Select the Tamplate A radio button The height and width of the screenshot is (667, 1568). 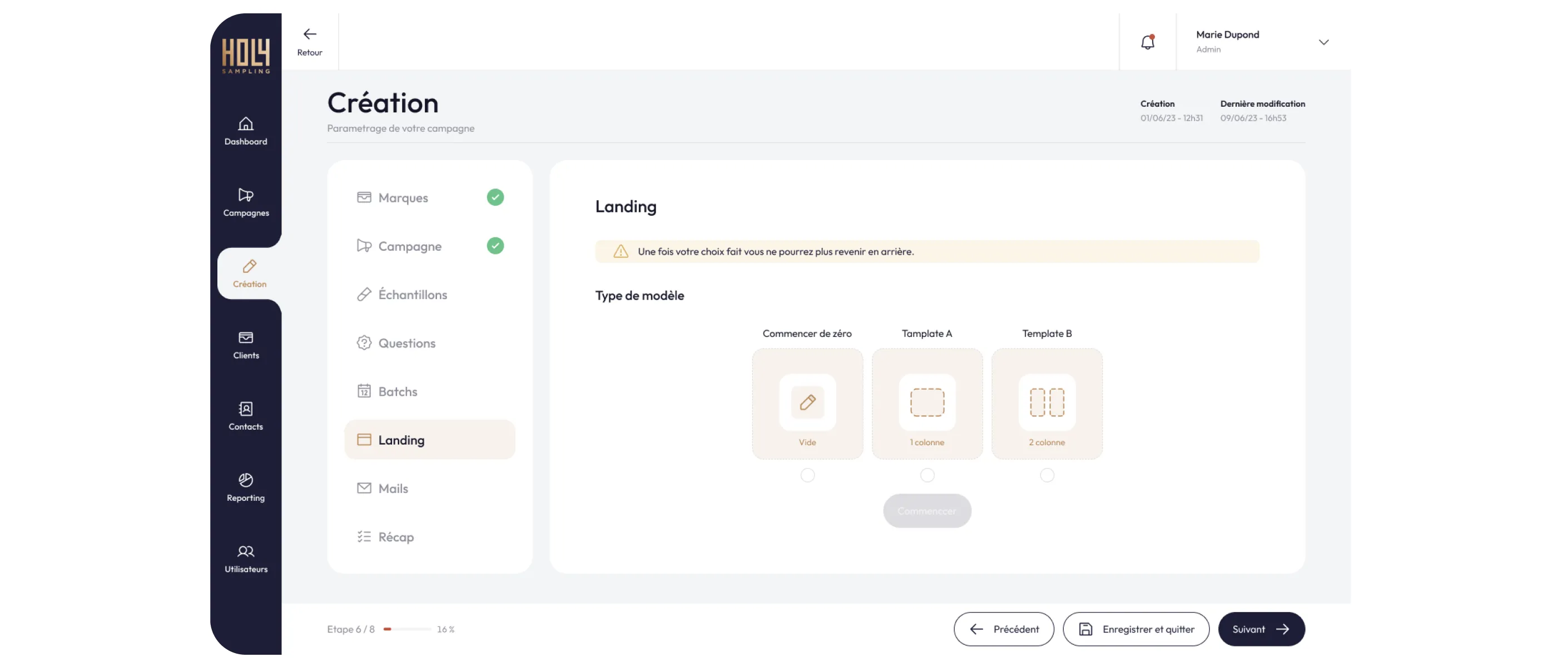(927, 475)
